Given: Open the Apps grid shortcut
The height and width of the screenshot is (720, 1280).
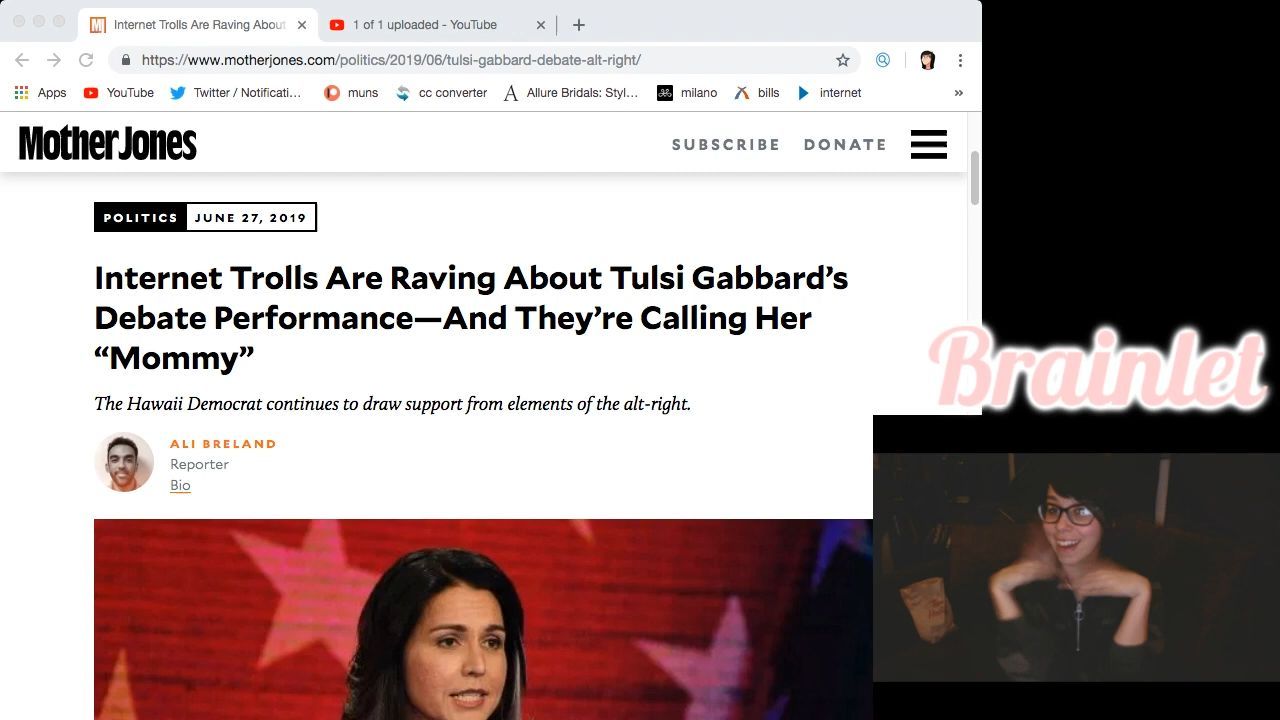Looking at the screenshot, I should [40, 93].
